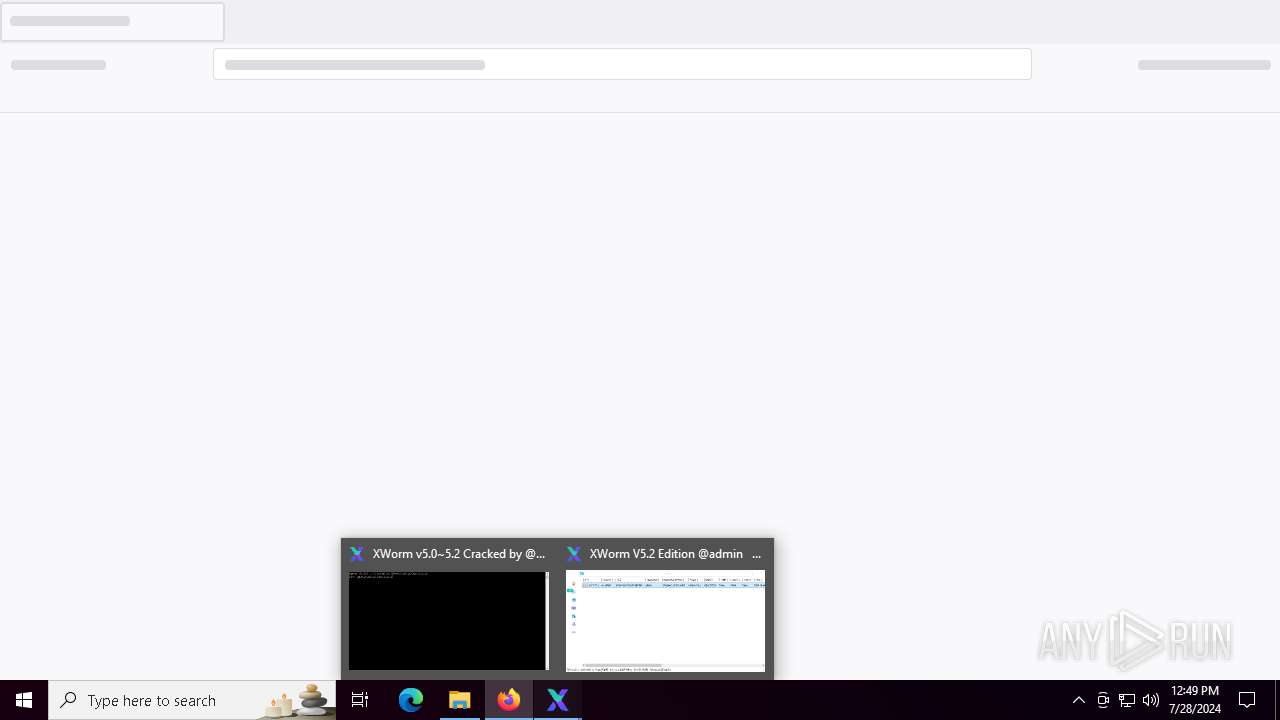Image resolution: width=1280 pixels, height=720 pixels.
Task: Click the Show desktop strip in the taskbar corner
Action: [1277, 700]
